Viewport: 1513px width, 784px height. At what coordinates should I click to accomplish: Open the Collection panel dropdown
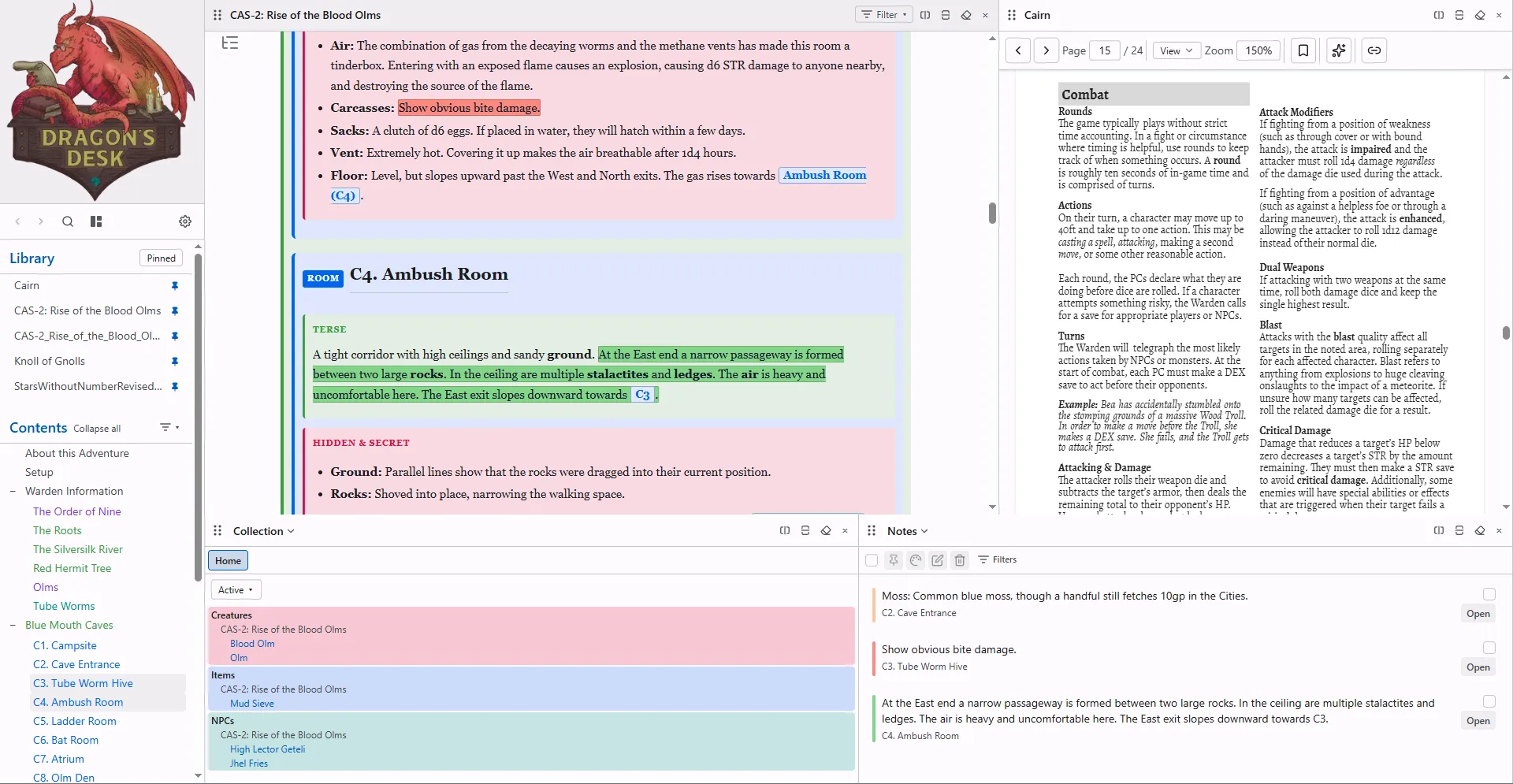pyautogui.click(x=264, y=531)
